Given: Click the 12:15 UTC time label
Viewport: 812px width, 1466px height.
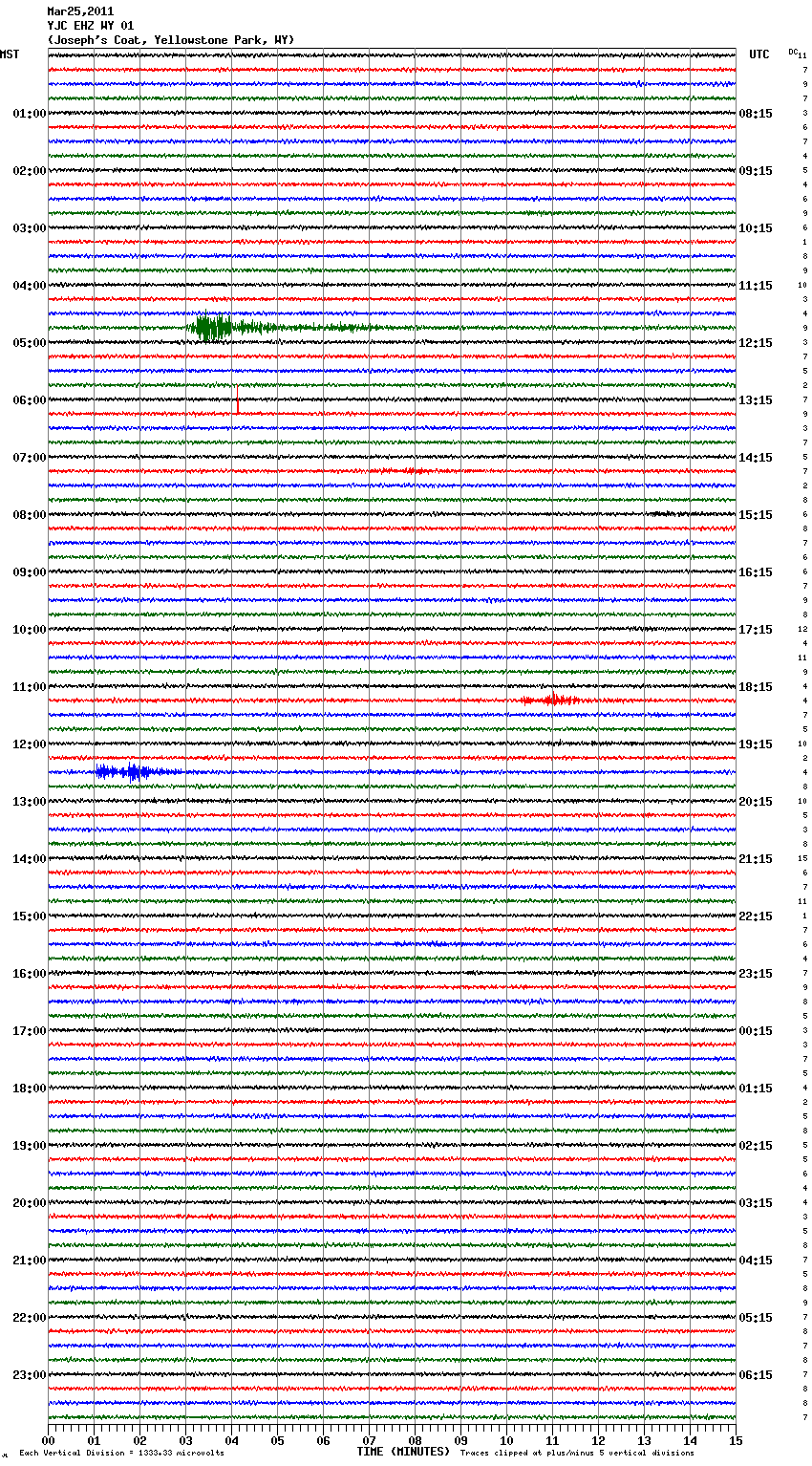Looking at the screenshot, I should [756, 343].
